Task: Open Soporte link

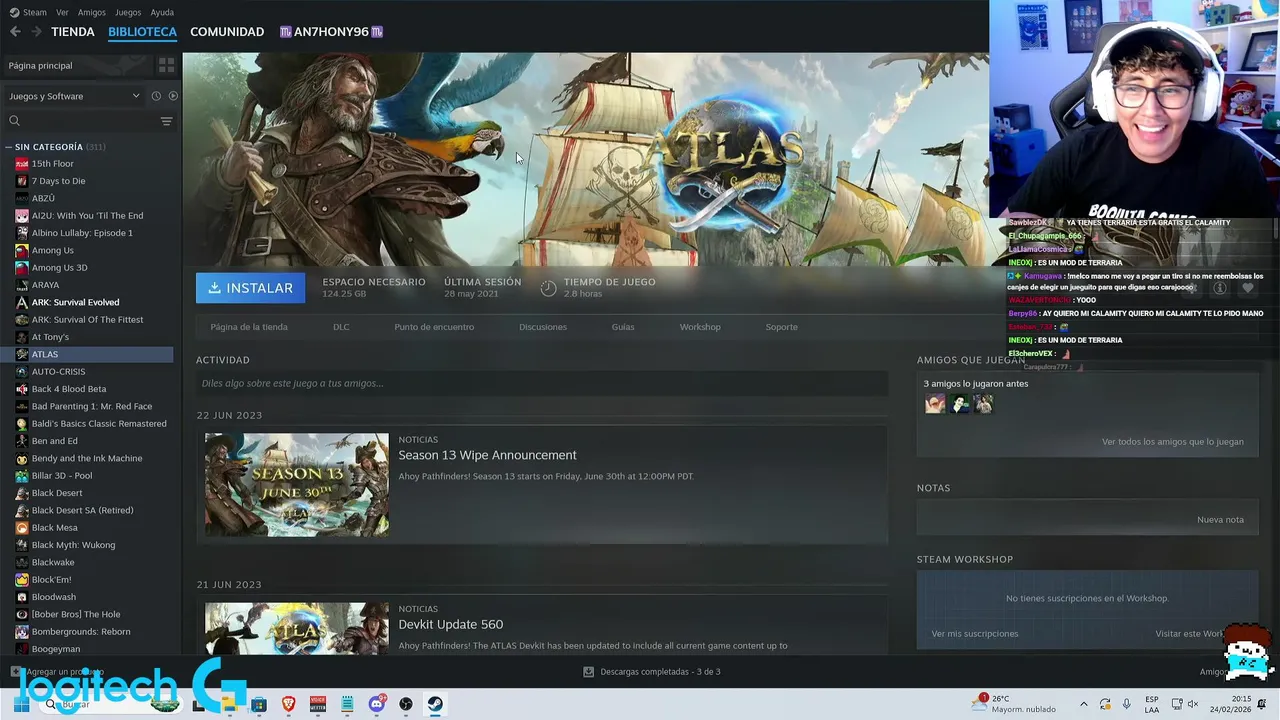Action: 782,327
